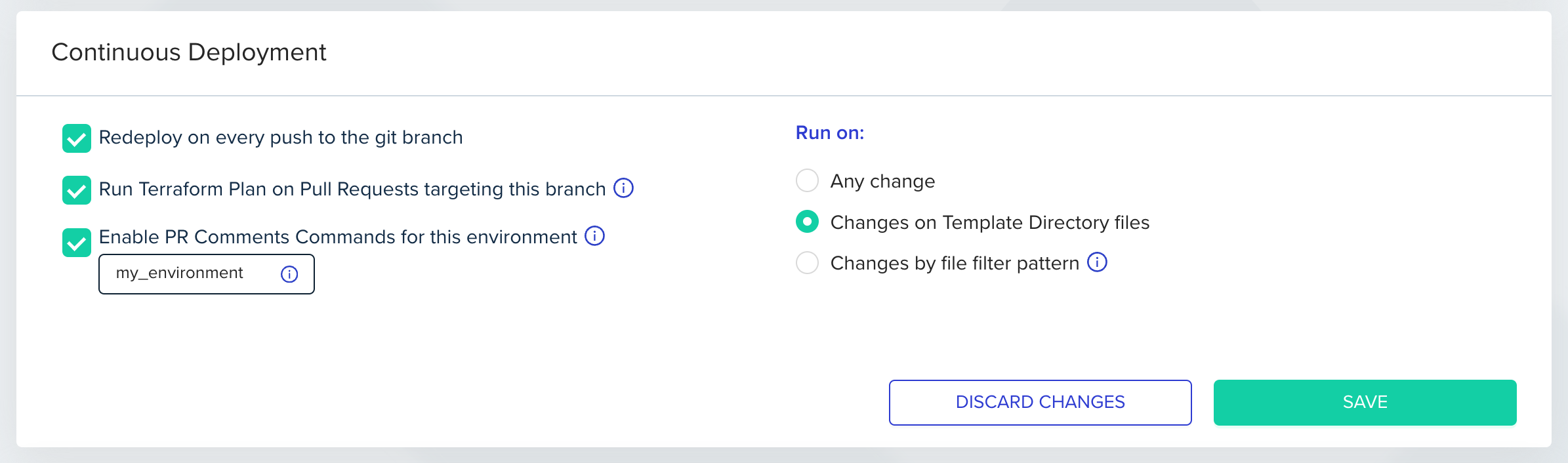Click the Run Terraform Plan label text
The image size is (1568, 463).
click(352, 190)
